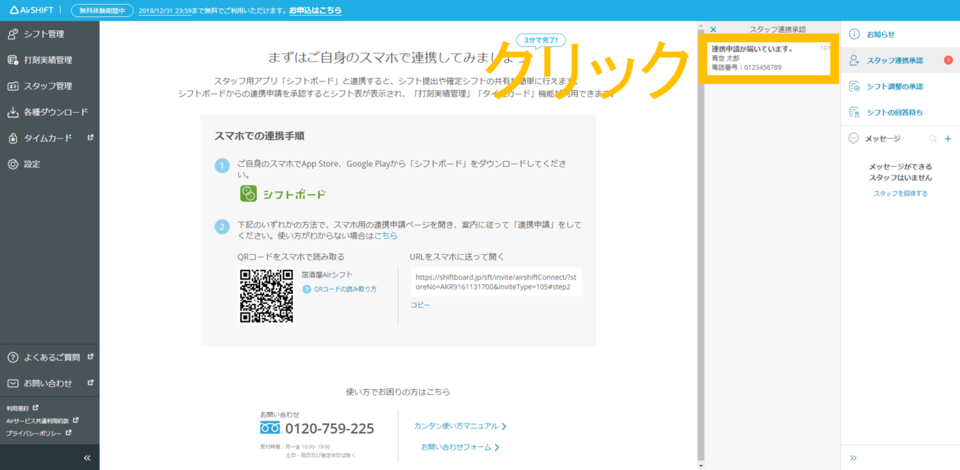
Task: Click the 設定 gear icon
Action: point(13,164)
